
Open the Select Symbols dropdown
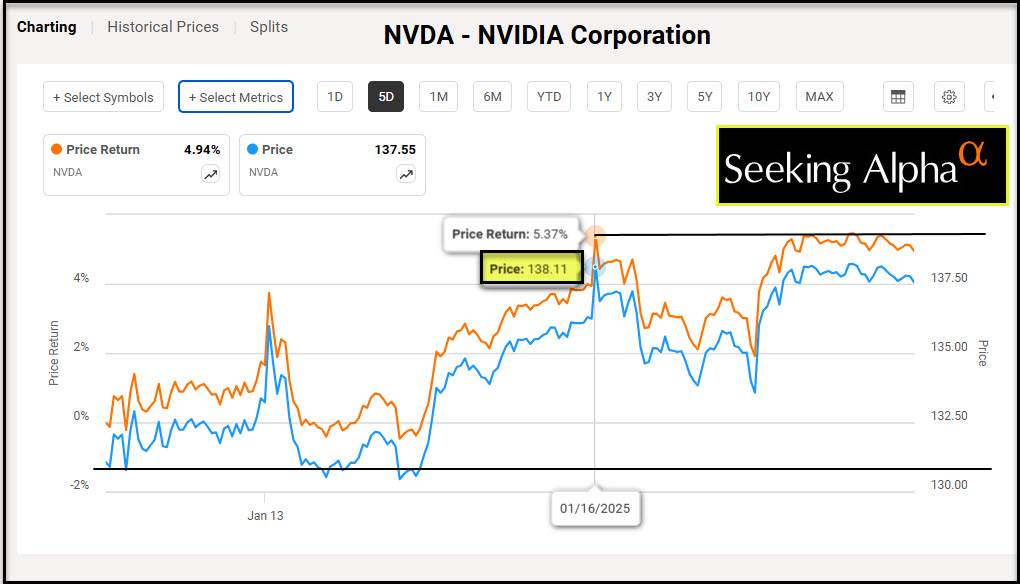tap(103, 97)
